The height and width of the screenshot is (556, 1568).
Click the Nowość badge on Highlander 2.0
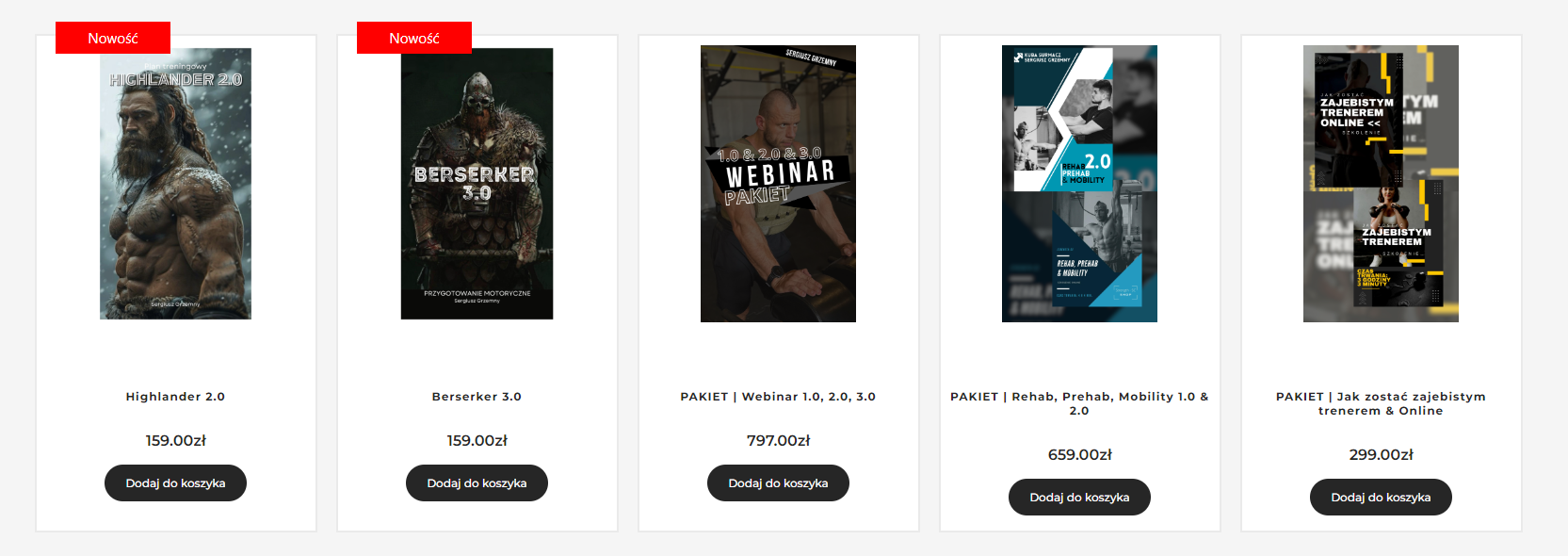[113, 38]
